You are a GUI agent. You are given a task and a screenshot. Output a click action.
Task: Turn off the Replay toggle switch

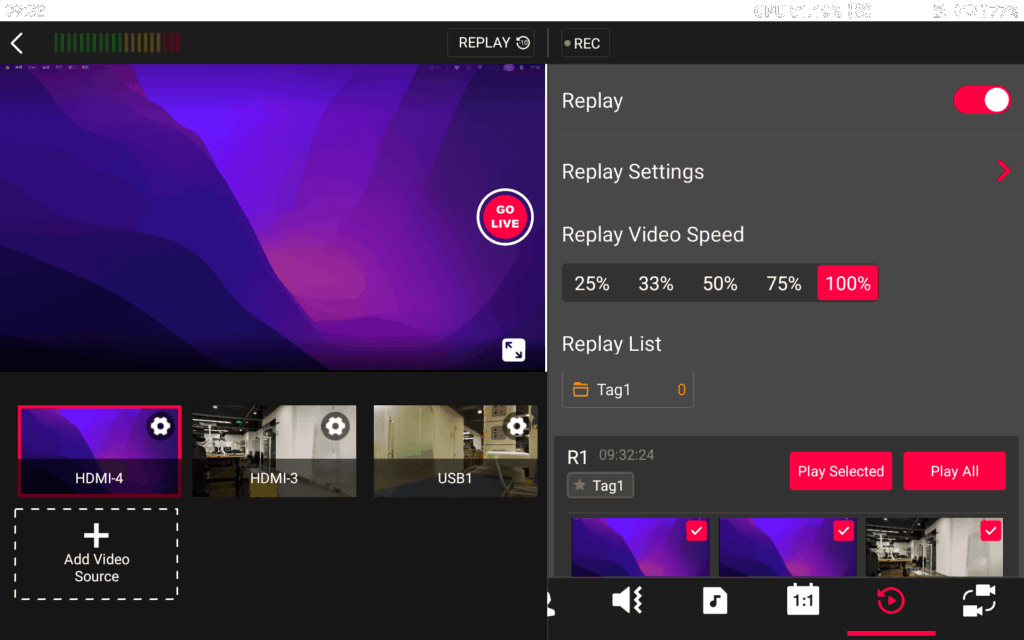coord(982,100)
